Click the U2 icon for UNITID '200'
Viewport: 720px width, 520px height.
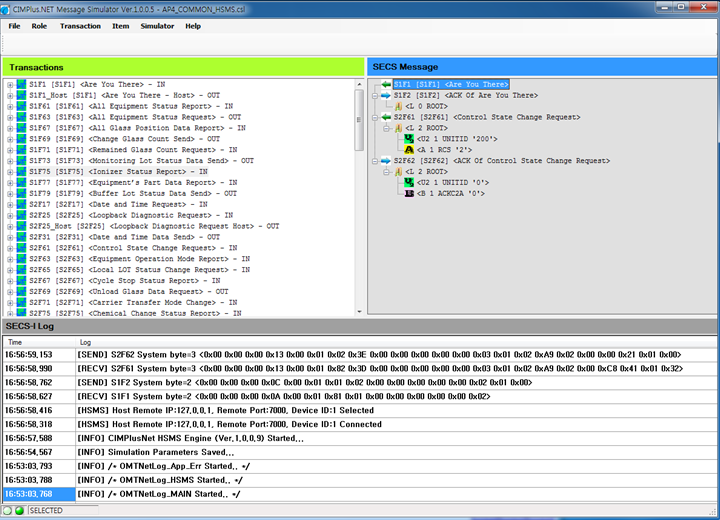408,138
